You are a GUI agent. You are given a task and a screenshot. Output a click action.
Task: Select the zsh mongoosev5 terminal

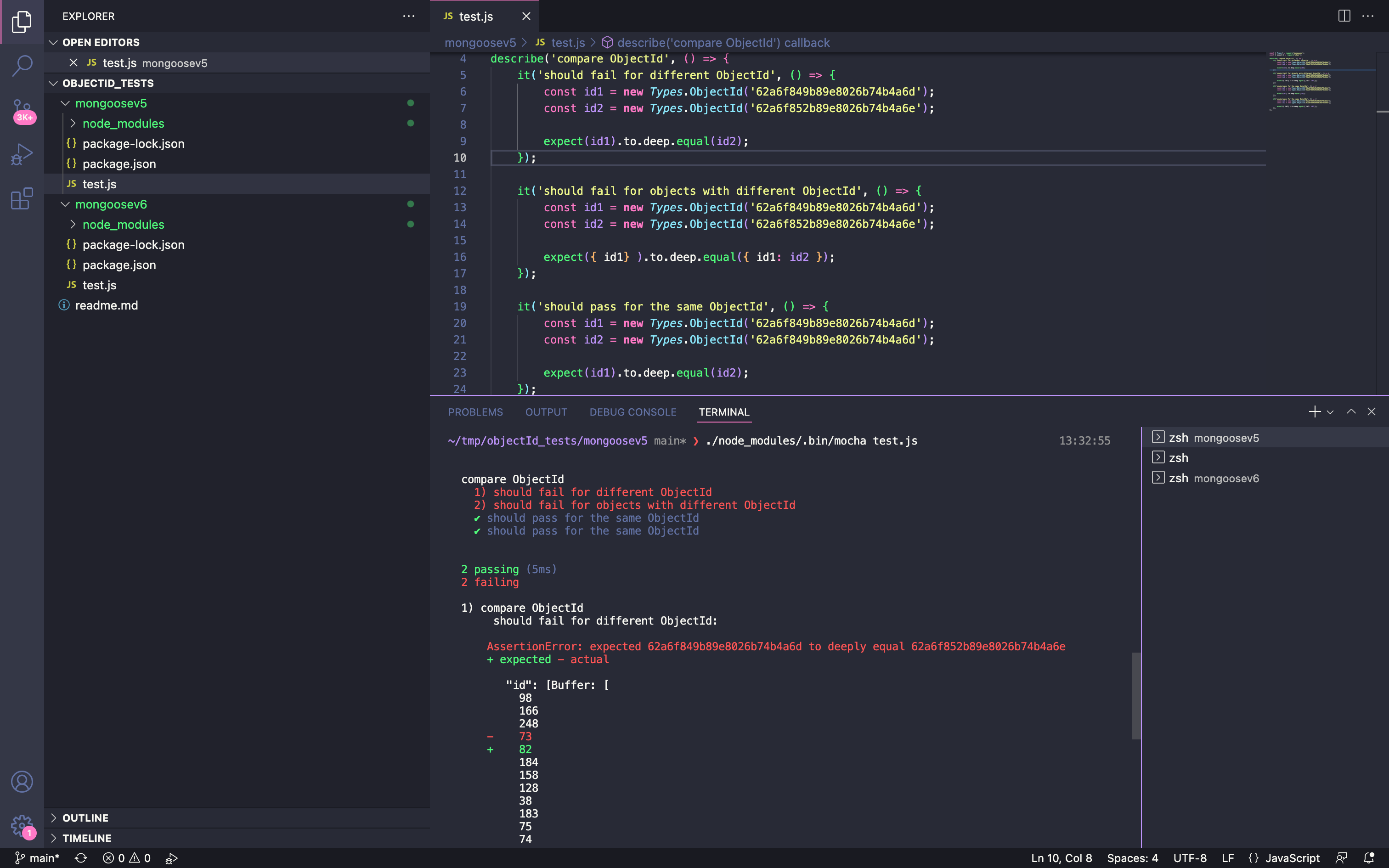click(x=1265, y=437)
